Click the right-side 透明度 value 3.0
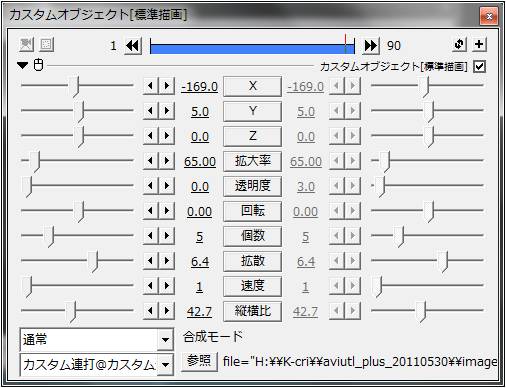Viewport: 506px width, 388px height. [306, 187]
